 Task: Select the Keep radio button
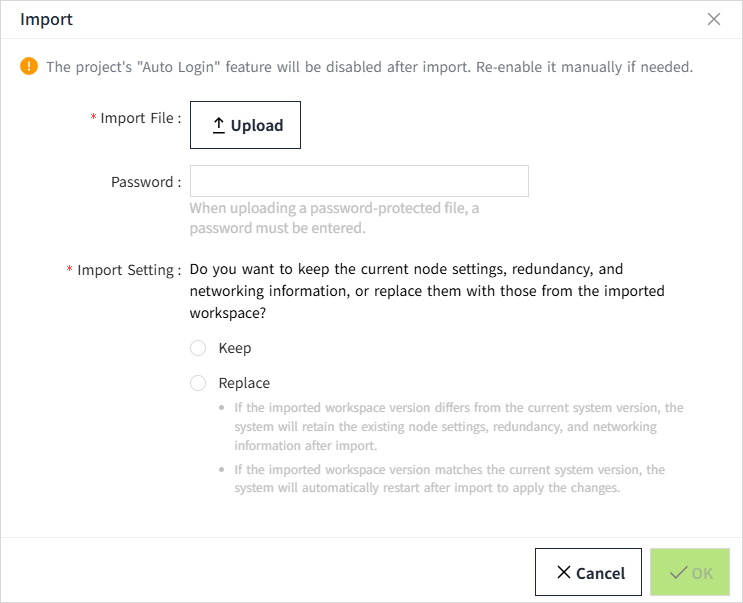(198, 348)
